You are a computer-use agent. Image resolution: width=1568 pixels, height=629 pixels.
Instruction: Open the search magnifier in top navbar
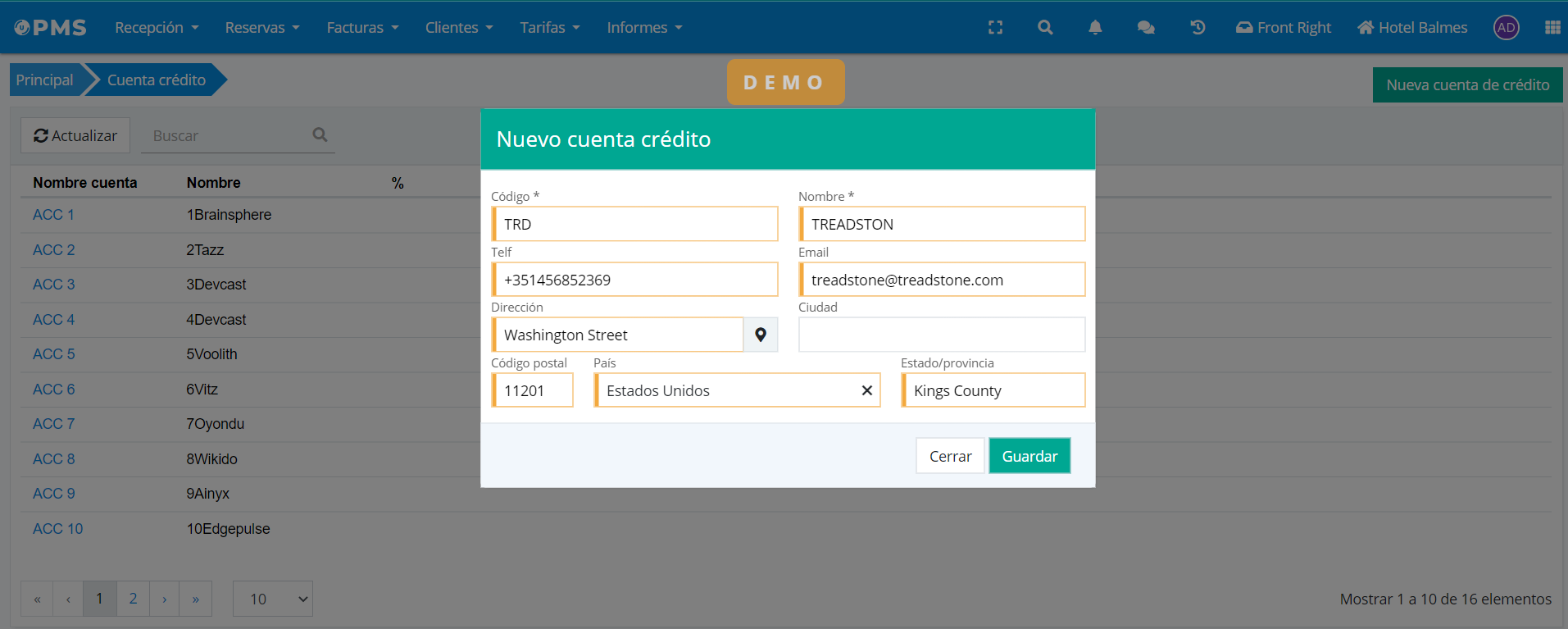tap(1045, 28)
